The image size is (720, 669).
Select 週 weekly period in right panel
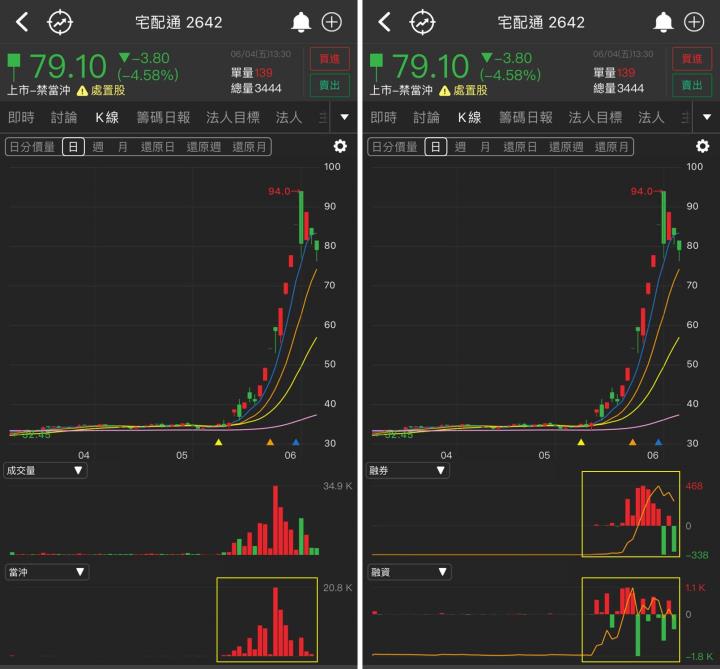pos(460,147)
